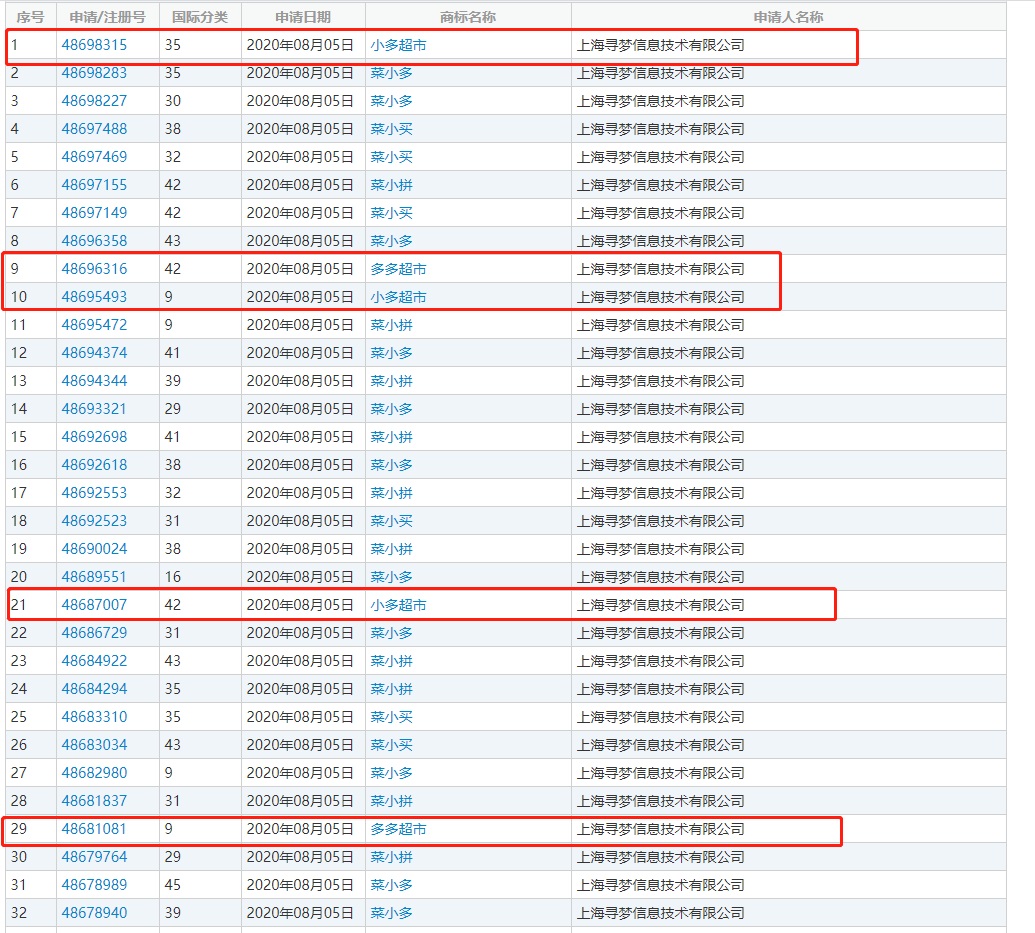Viewport: 1035px width, 933px height.
Task: Open application number 48678989
Action: (94, 885)
